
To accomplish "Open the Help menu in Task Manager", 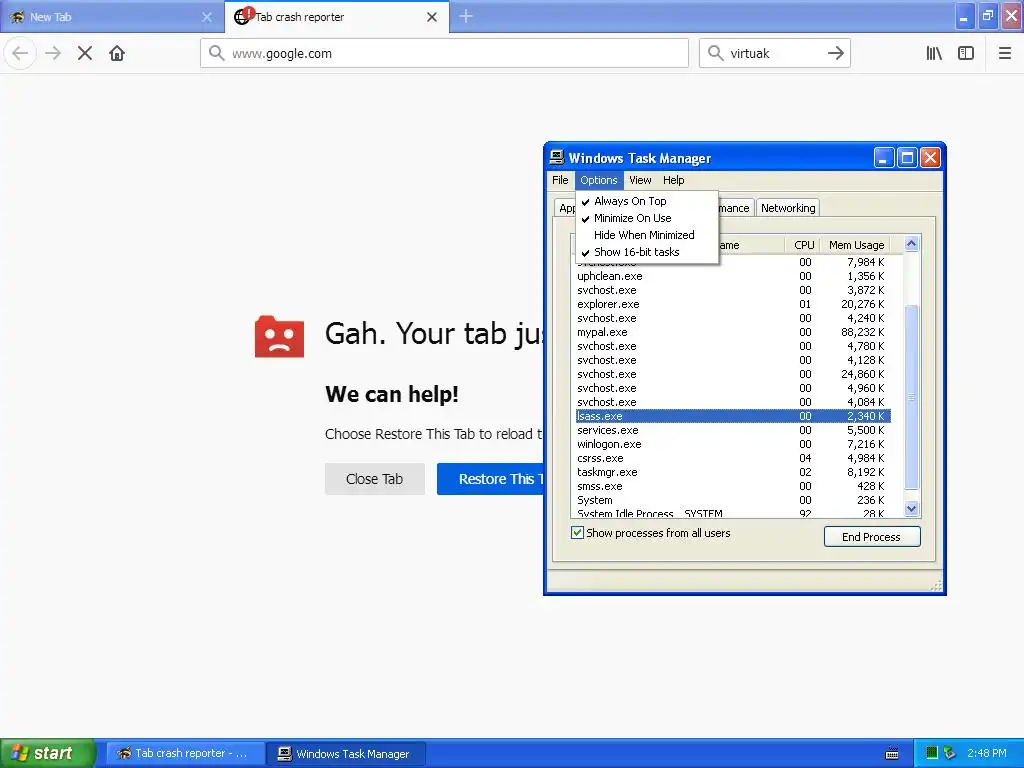I will pos(673,180).
